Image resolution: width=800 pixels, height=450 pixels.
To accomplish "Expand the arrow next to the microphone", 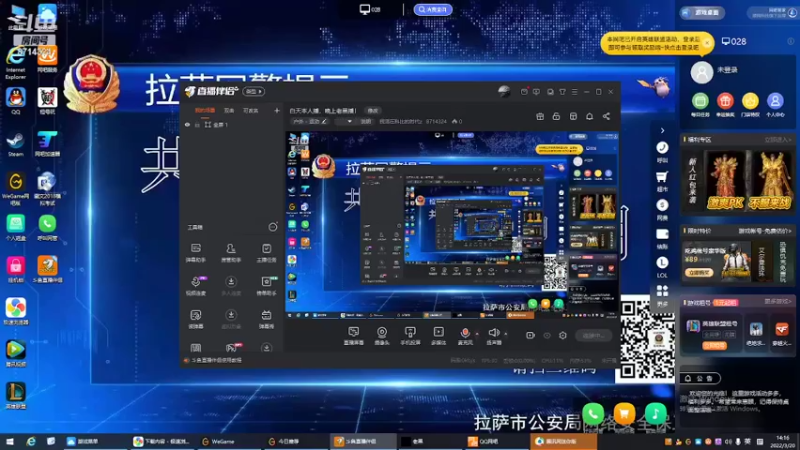I will click(x=477, y=334).
